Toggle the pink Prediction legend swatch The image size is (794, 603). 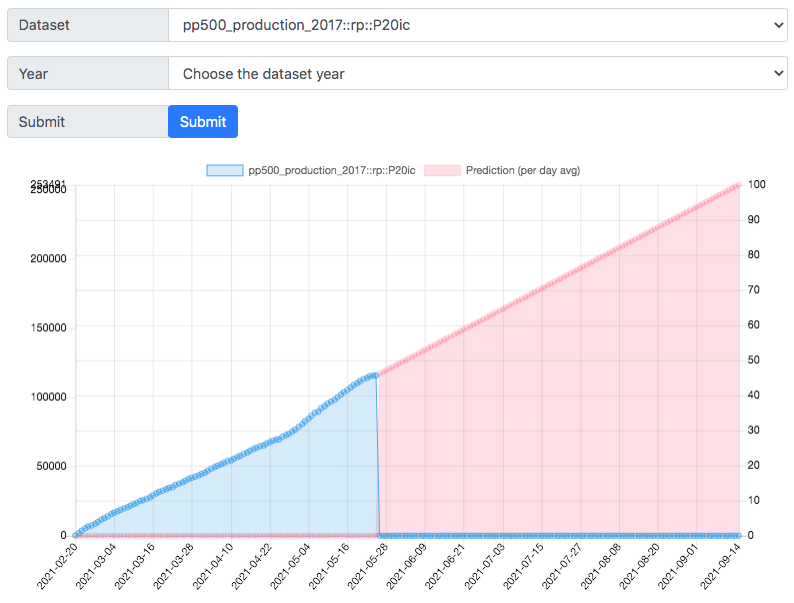point(443,170)
